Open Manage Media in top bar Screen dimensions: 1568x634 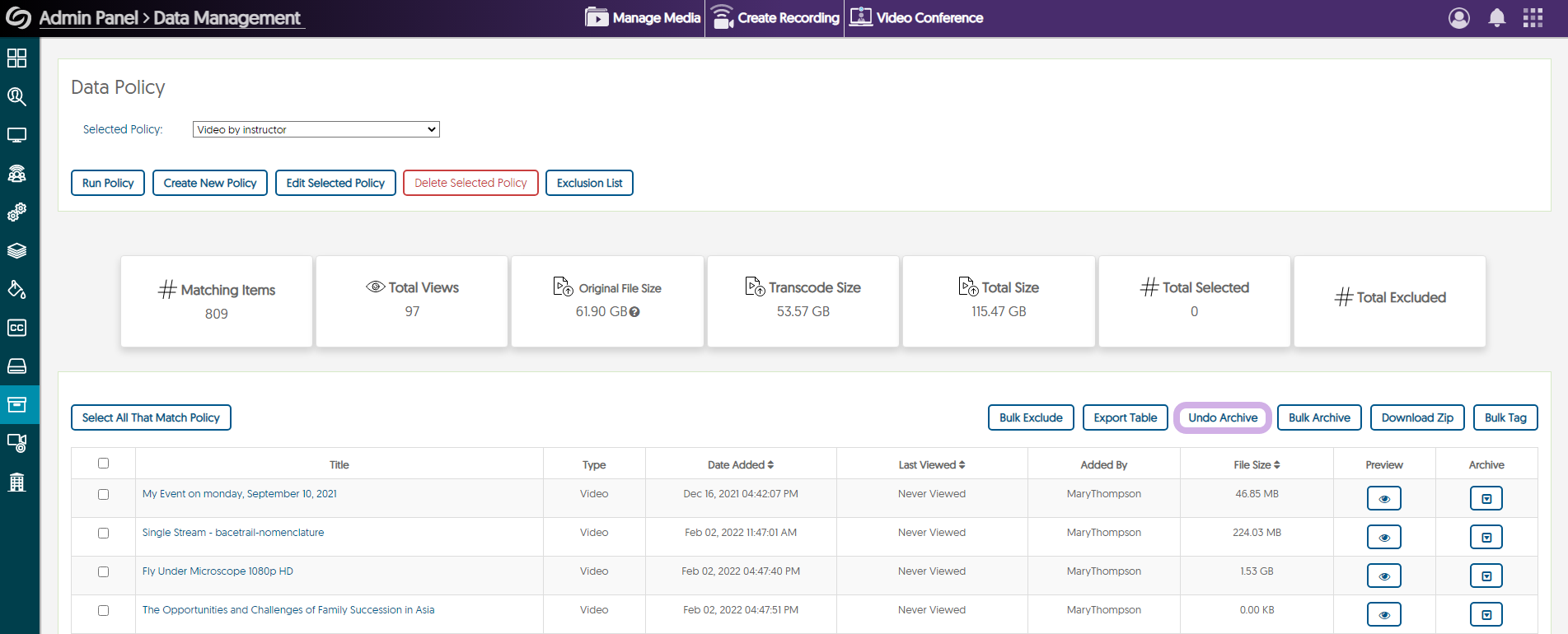point(644,17)
